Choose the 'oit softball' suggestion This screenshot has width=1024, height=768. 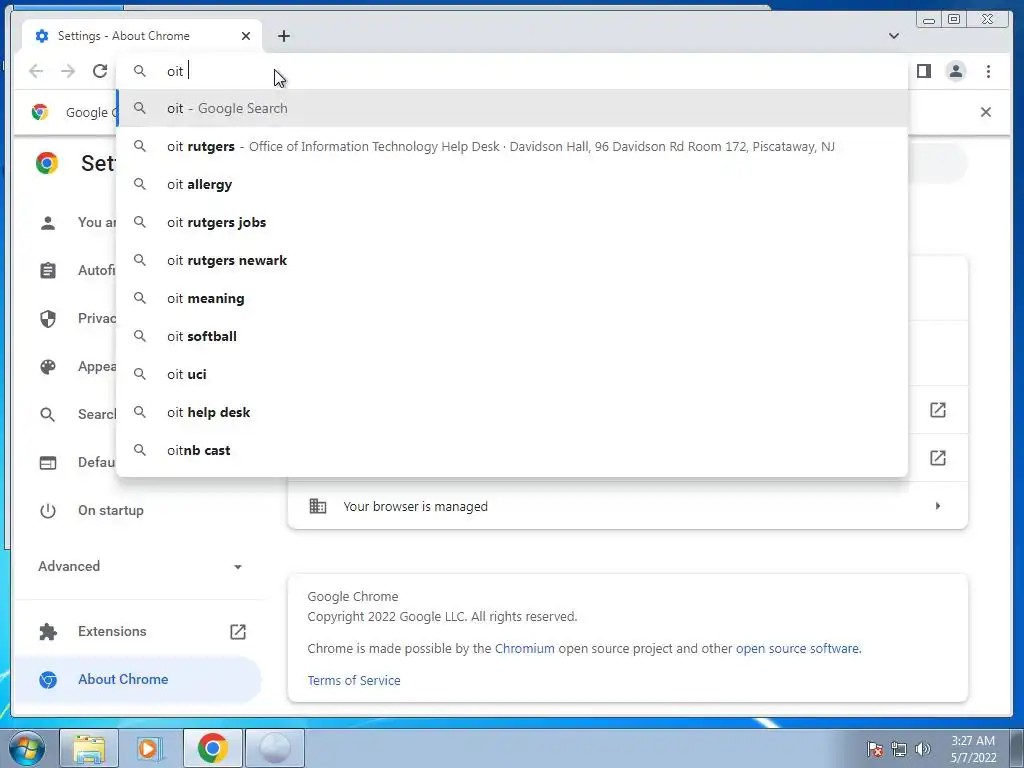pyautogui.click(x=512, y=336)
